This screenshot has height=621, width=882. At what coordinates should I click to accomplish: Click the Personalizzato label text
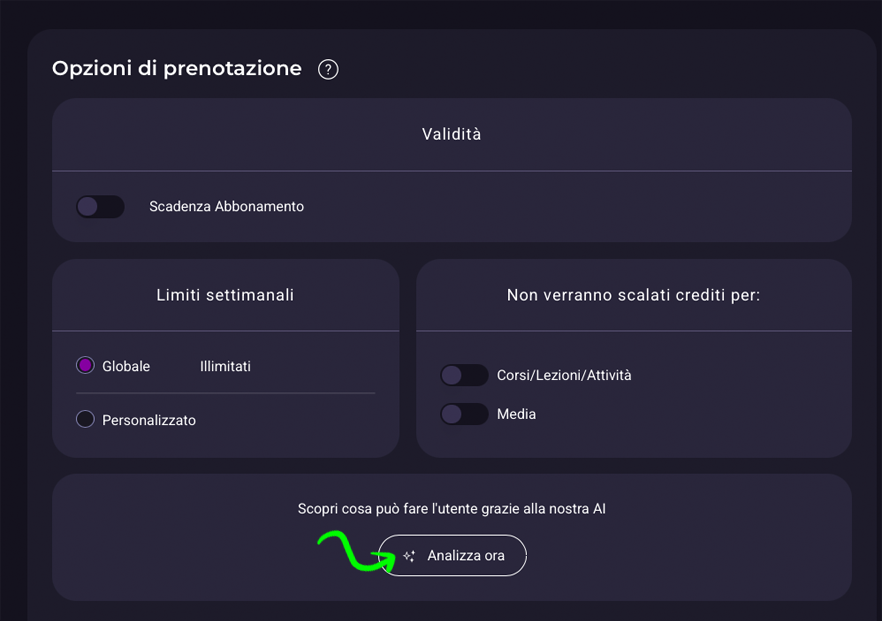(149, 420)
